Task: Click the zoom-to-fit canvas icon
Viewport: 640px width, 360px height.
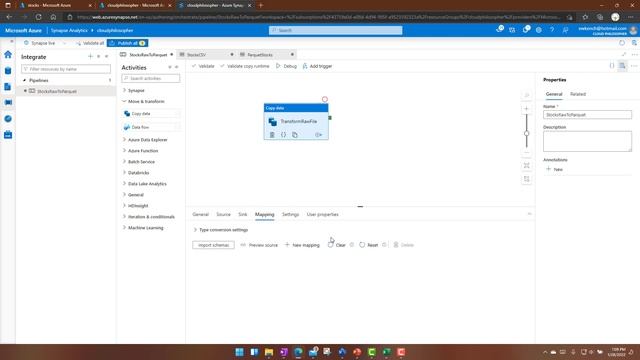Action: coord(527,165)
